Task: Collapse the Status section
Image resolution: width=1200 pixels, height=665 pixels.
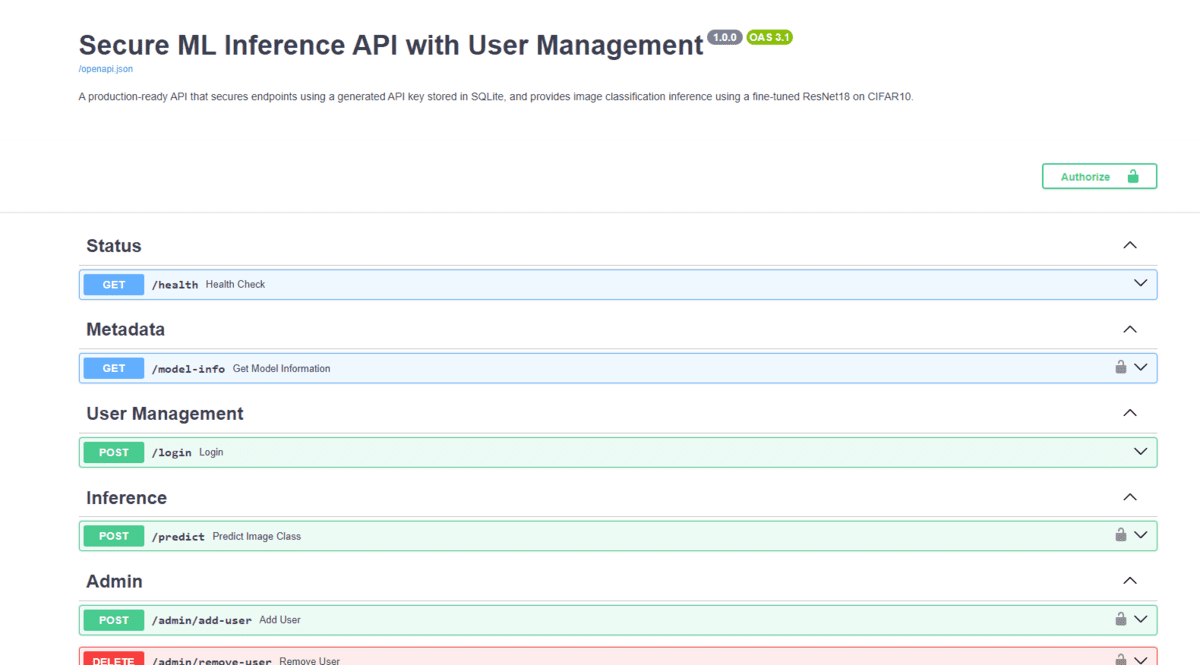Action: click(x=1130, y=245)
